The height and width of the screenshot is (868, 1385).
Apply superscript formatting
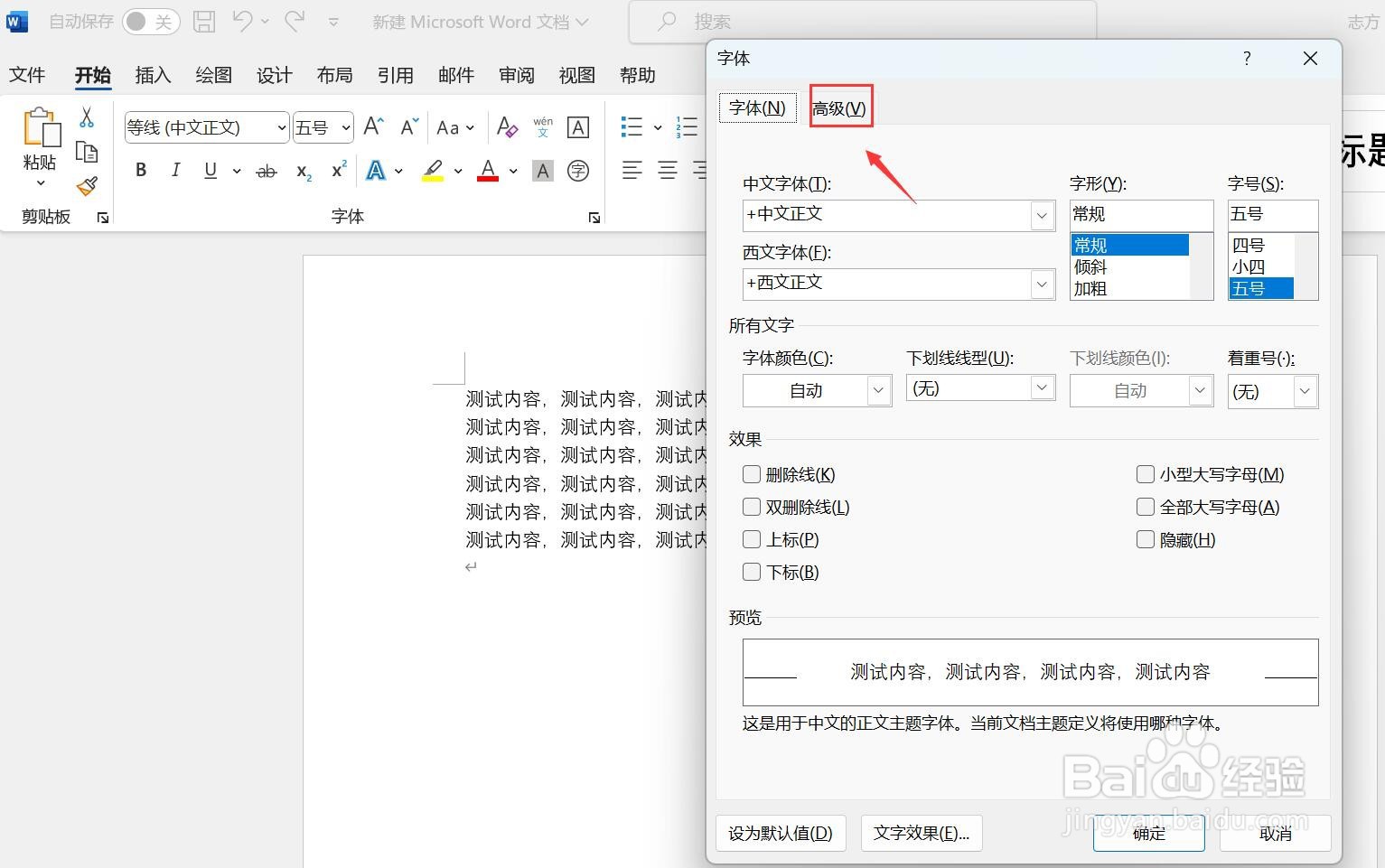click(338, 169)
